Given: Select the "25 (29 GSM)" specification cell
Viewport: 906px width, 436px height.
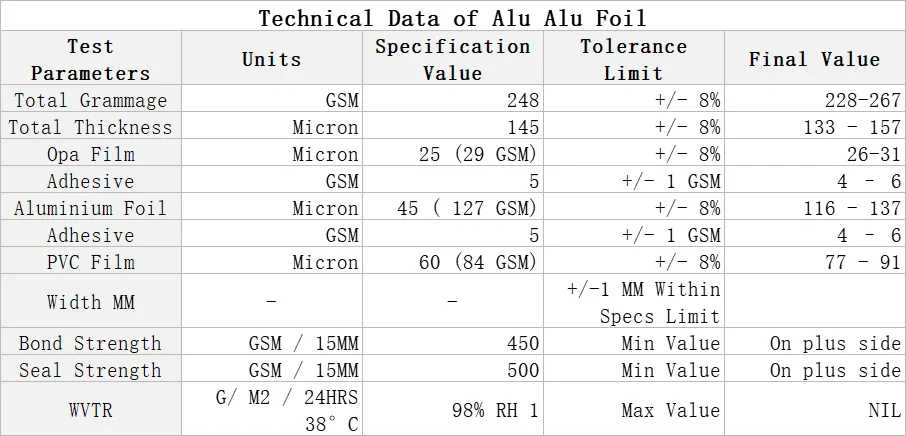Looking at the screenshot, I should point(478,154).
